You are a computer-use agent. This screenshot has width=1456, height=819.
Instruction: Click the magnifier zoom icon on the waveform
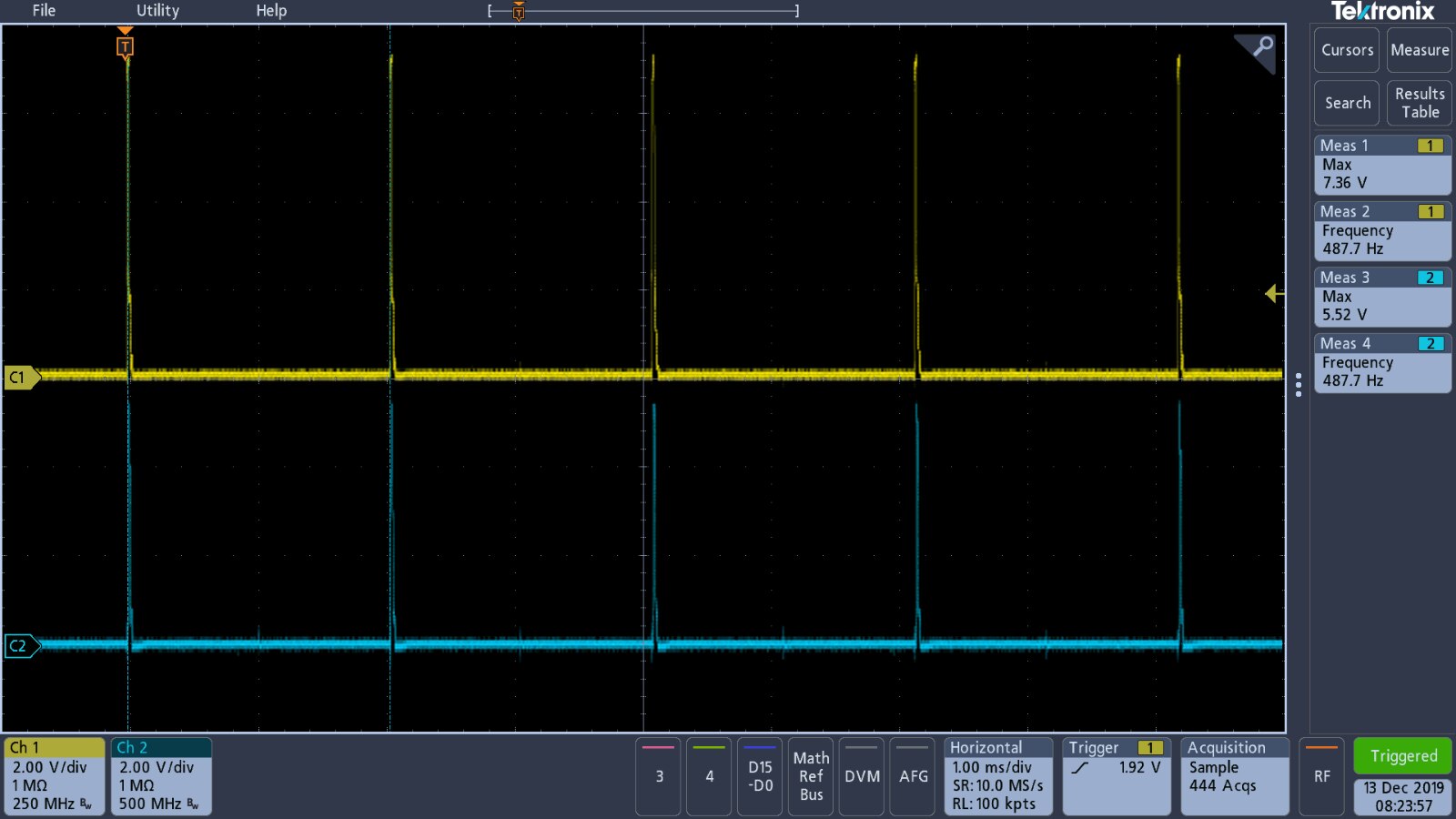click(x=1261, y=47)
